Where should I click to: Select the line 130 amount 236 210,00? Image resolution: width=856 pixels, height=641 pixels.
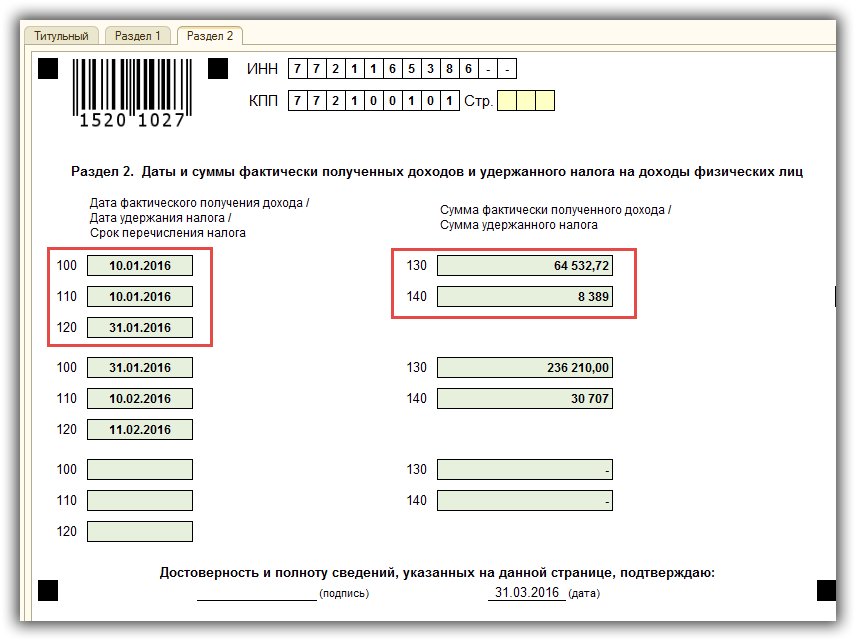point(525,368)
